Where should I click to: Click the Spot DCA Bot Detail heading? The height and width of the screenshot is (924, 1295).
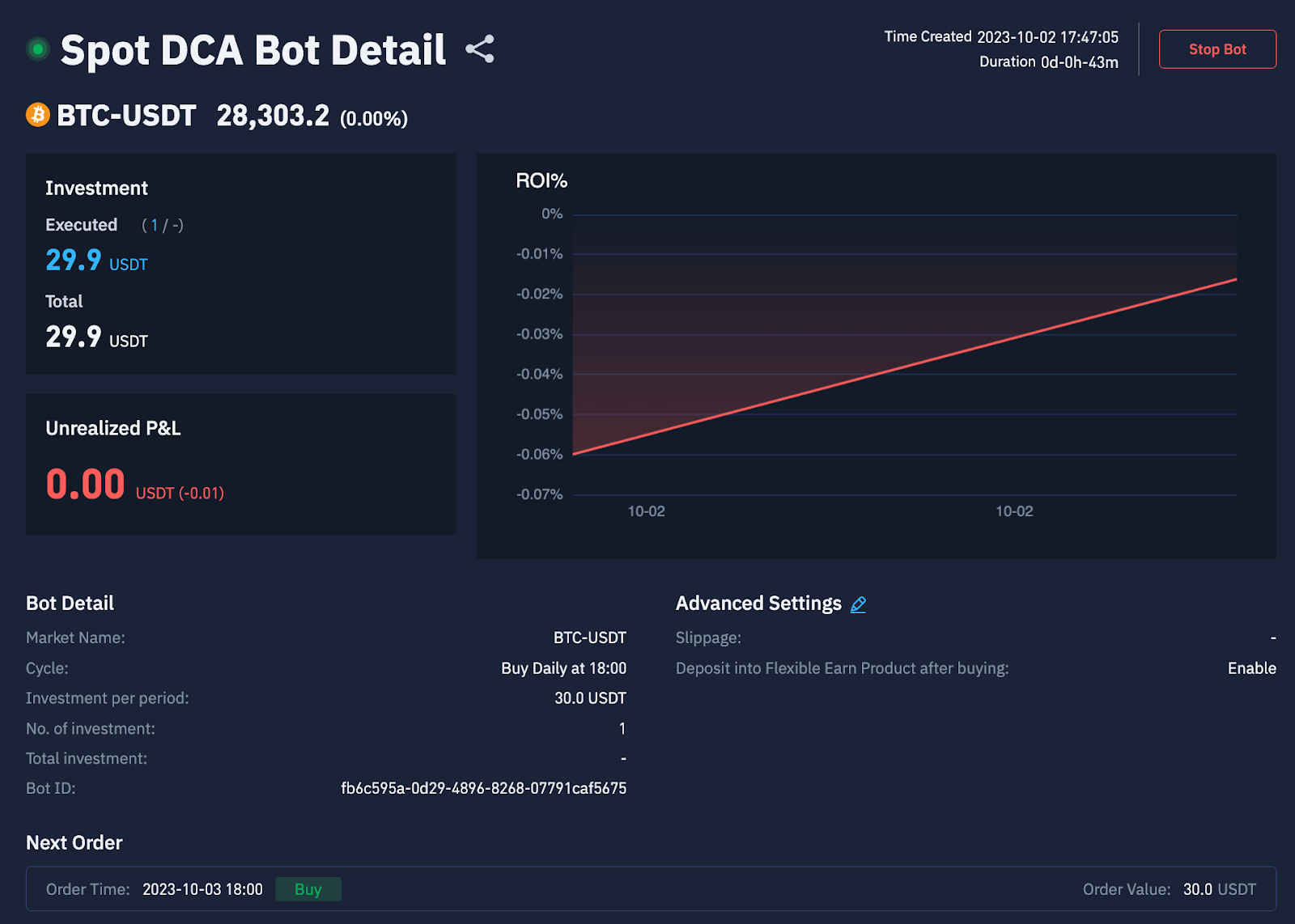pyautogui.click(x=253, y=50)
